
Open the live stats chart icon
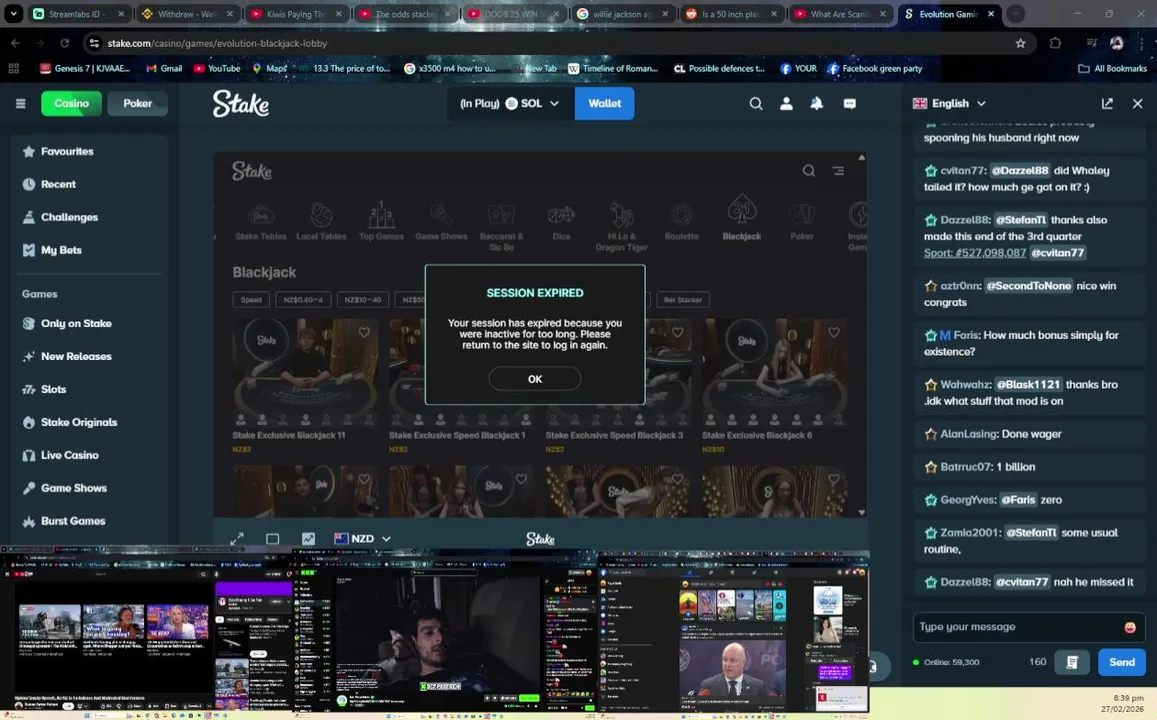coord(308,539)
